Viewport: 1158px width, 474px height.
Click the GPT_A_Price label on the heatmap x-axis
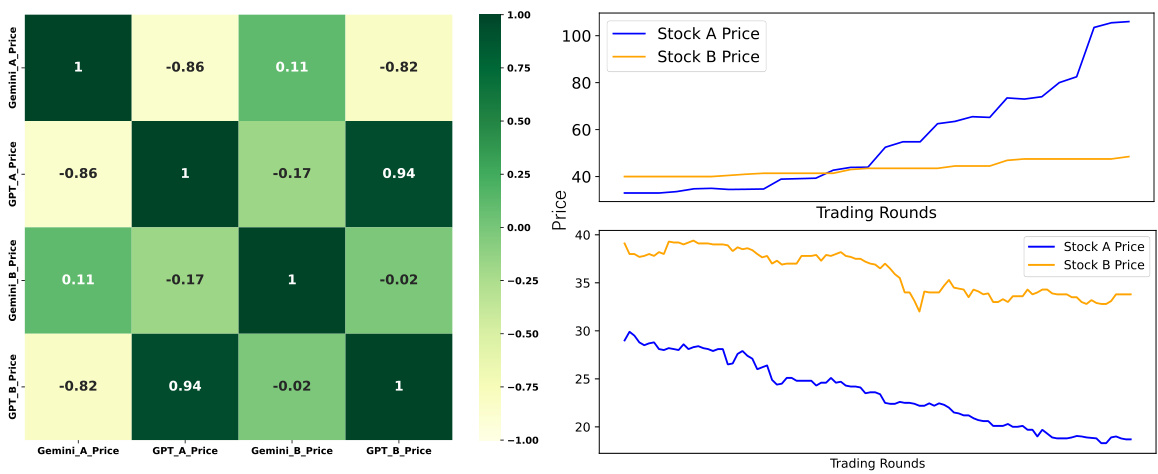[x=185, y=451]
